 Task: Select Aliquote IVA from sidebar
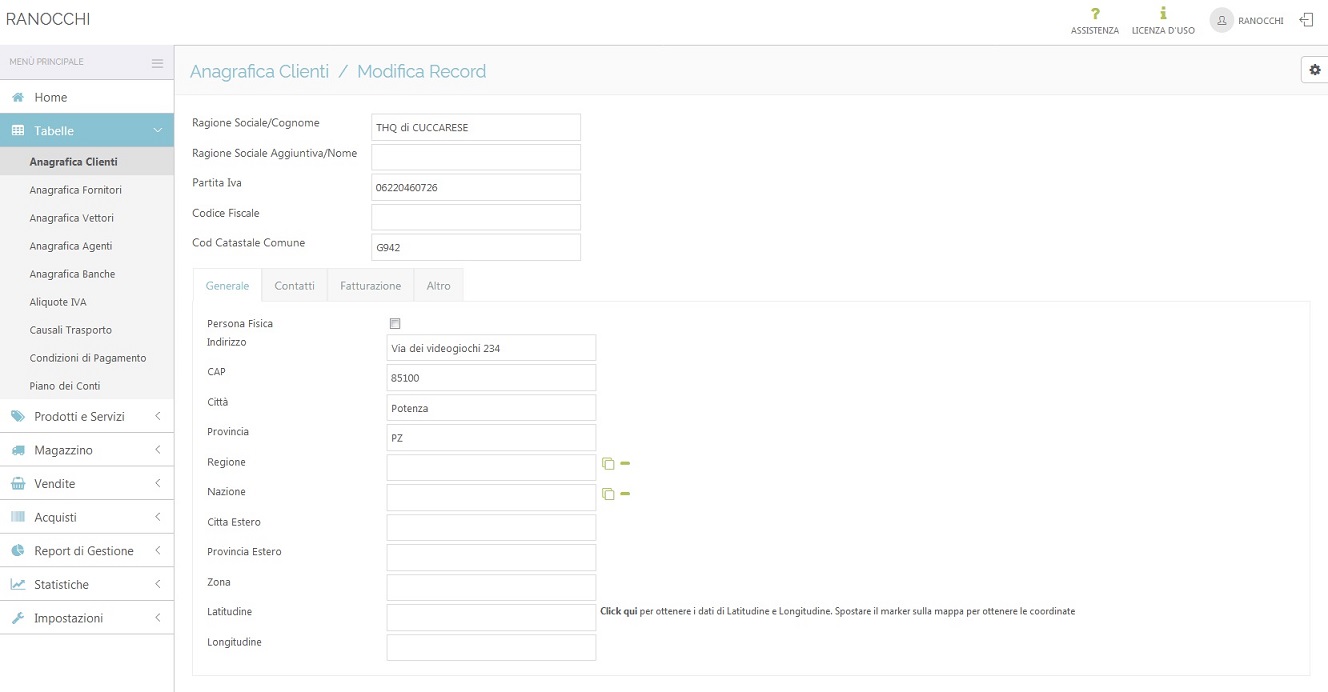pyautogui.click(x=58, y=302)
